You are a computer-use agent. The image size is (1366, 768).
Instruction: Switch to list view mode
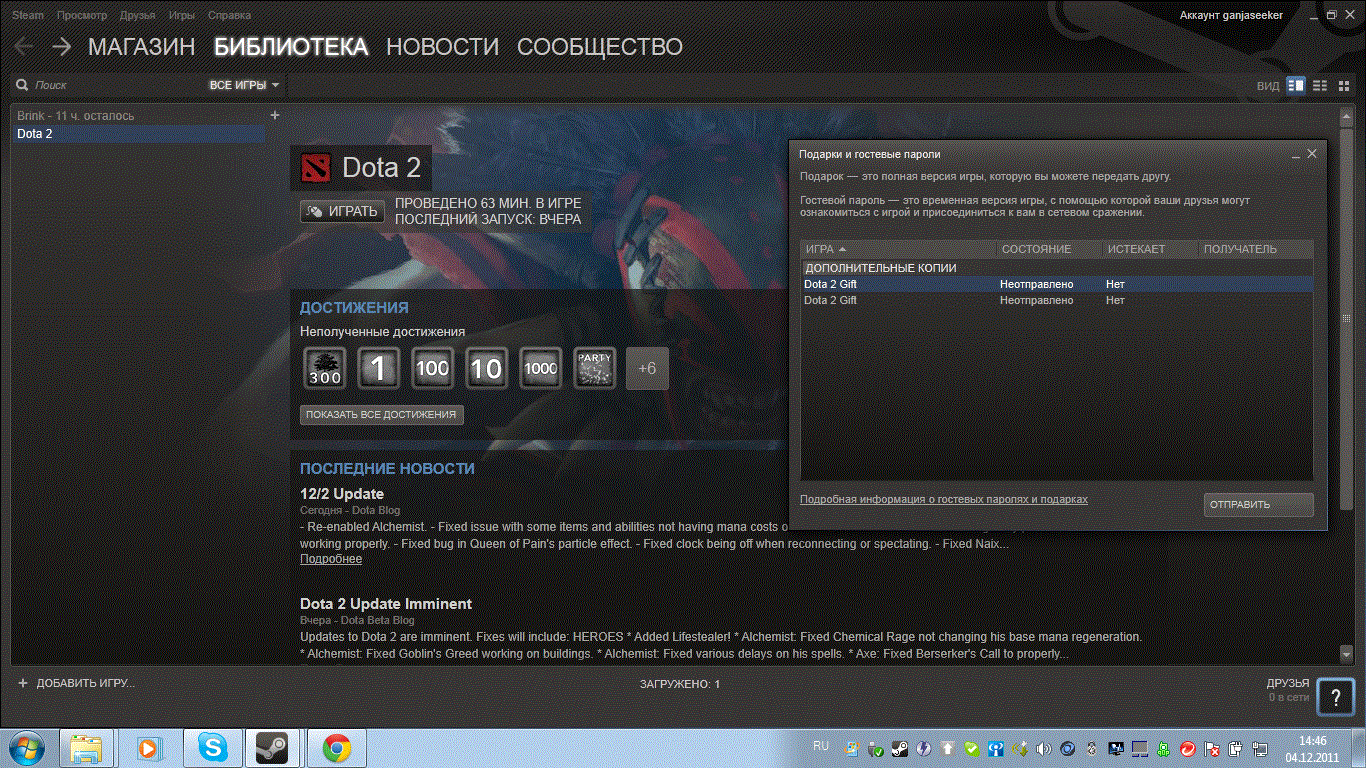coord(1320,86)
